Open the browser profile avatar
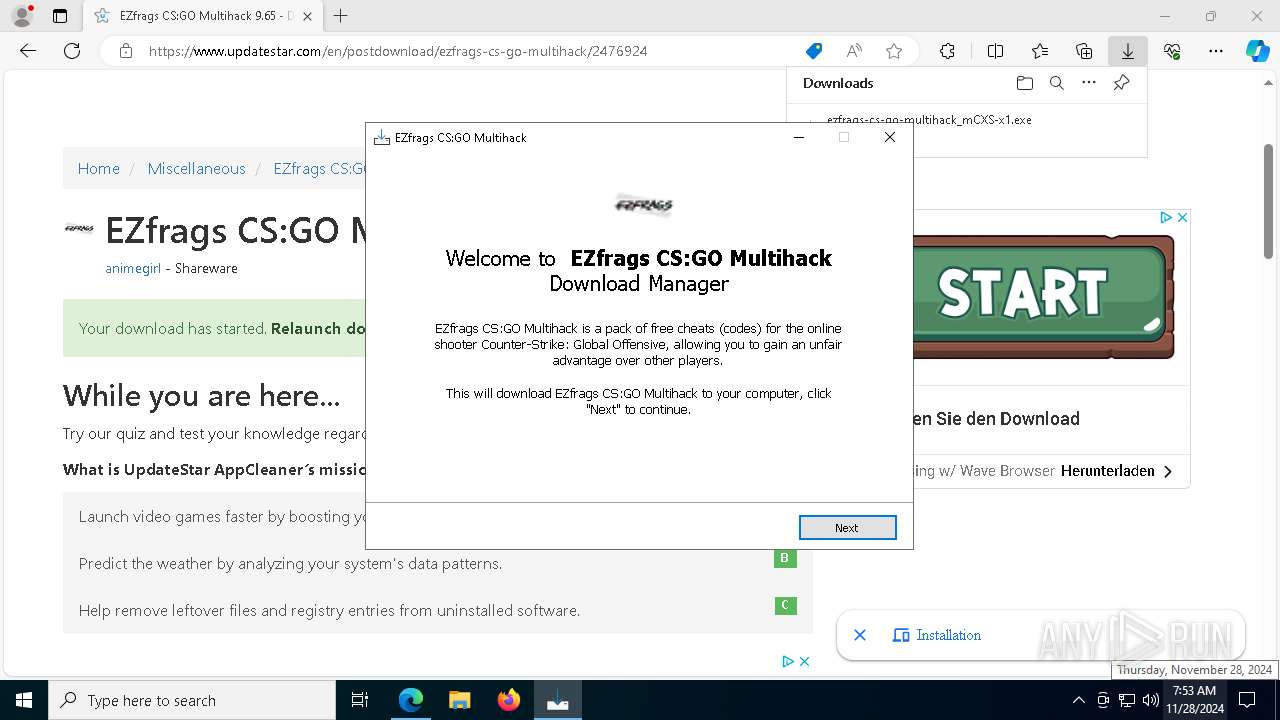This screenshot has width=1280, height=720. click(22, 16)
